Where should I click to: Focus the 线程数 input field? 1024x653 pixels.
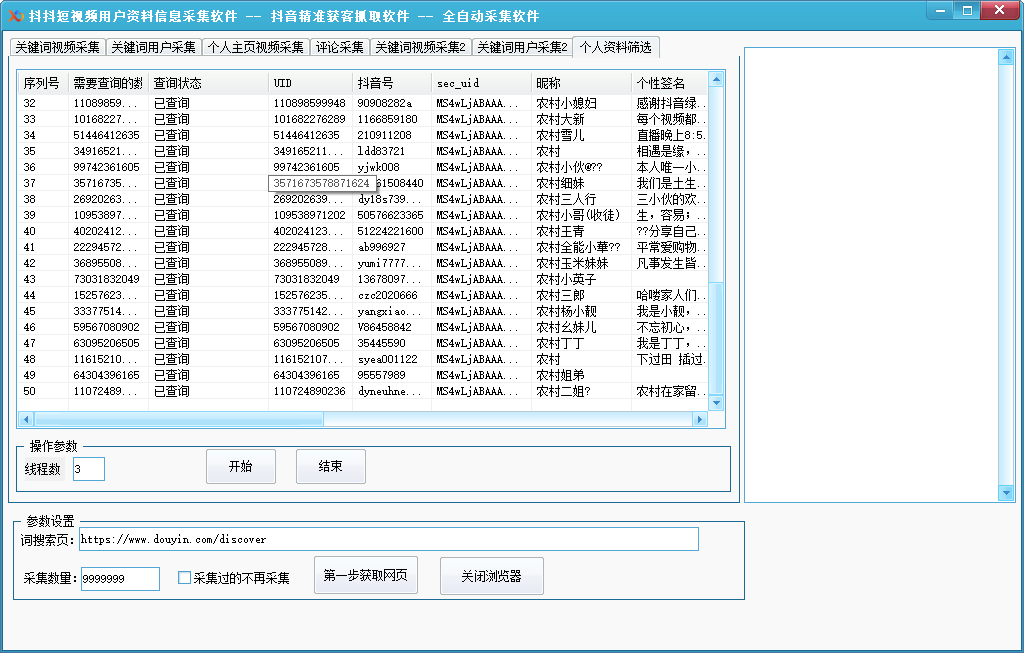pos(89,469)
